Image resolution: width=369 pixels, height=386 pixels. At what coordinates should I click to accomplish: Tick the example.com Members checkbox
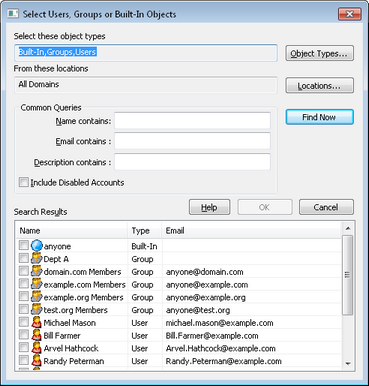[x=24, y=284]
